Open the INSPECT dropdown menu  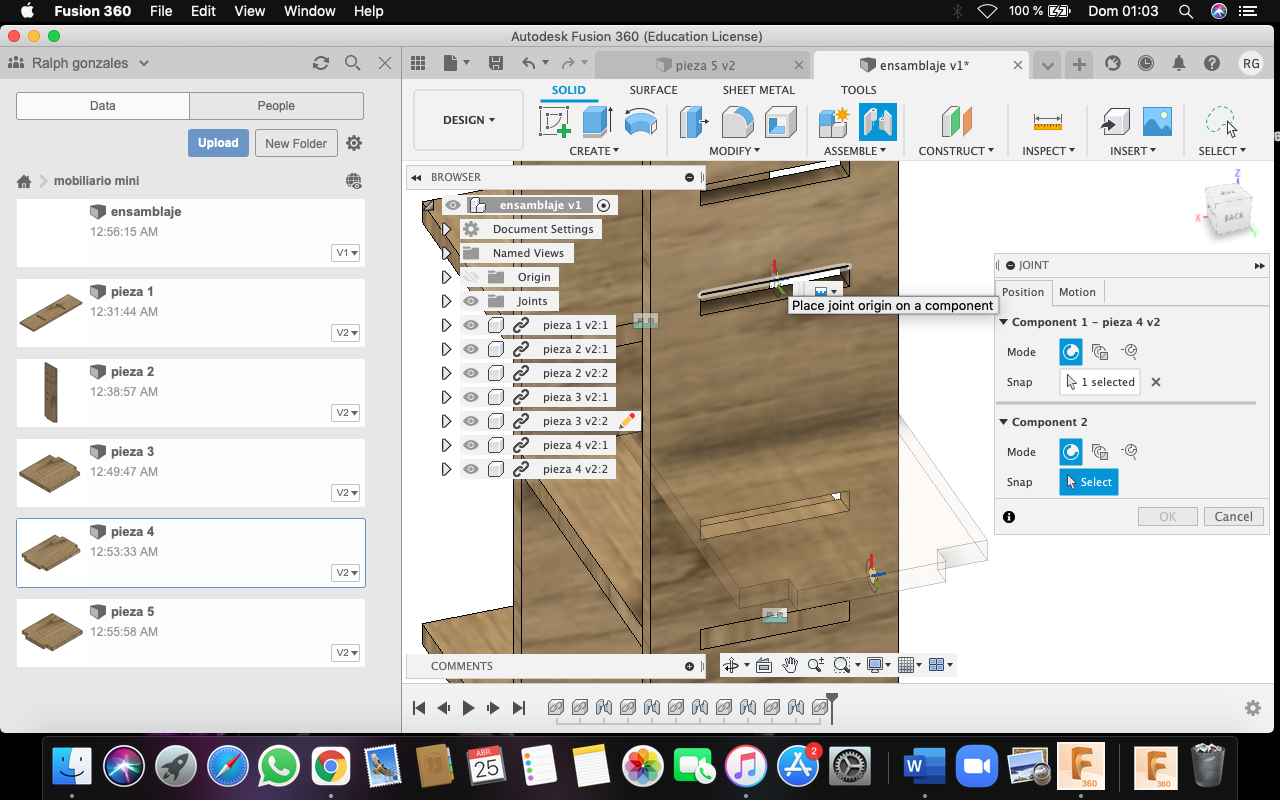point(1048,151)
